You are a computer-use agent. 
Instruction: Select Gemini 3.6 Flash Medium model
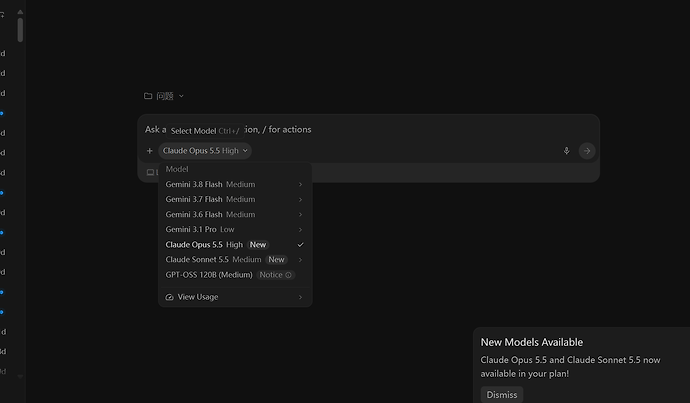(235, 214)
